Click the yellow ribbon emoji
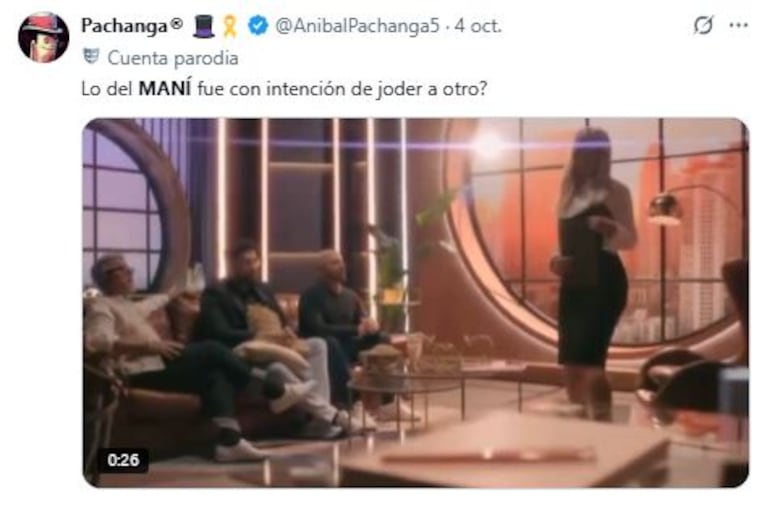 (230, 26)
